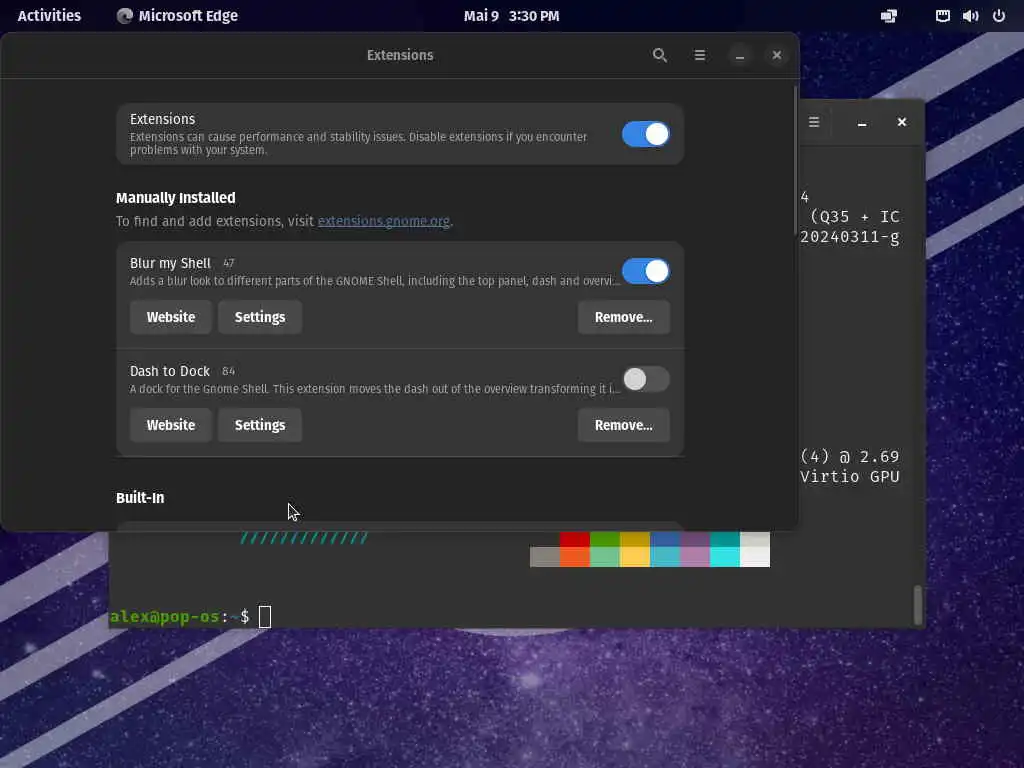Click the terminal window scrollbar
This screenshot has width=1024, height=768.
pyautogui.click(x=918, y=605)
